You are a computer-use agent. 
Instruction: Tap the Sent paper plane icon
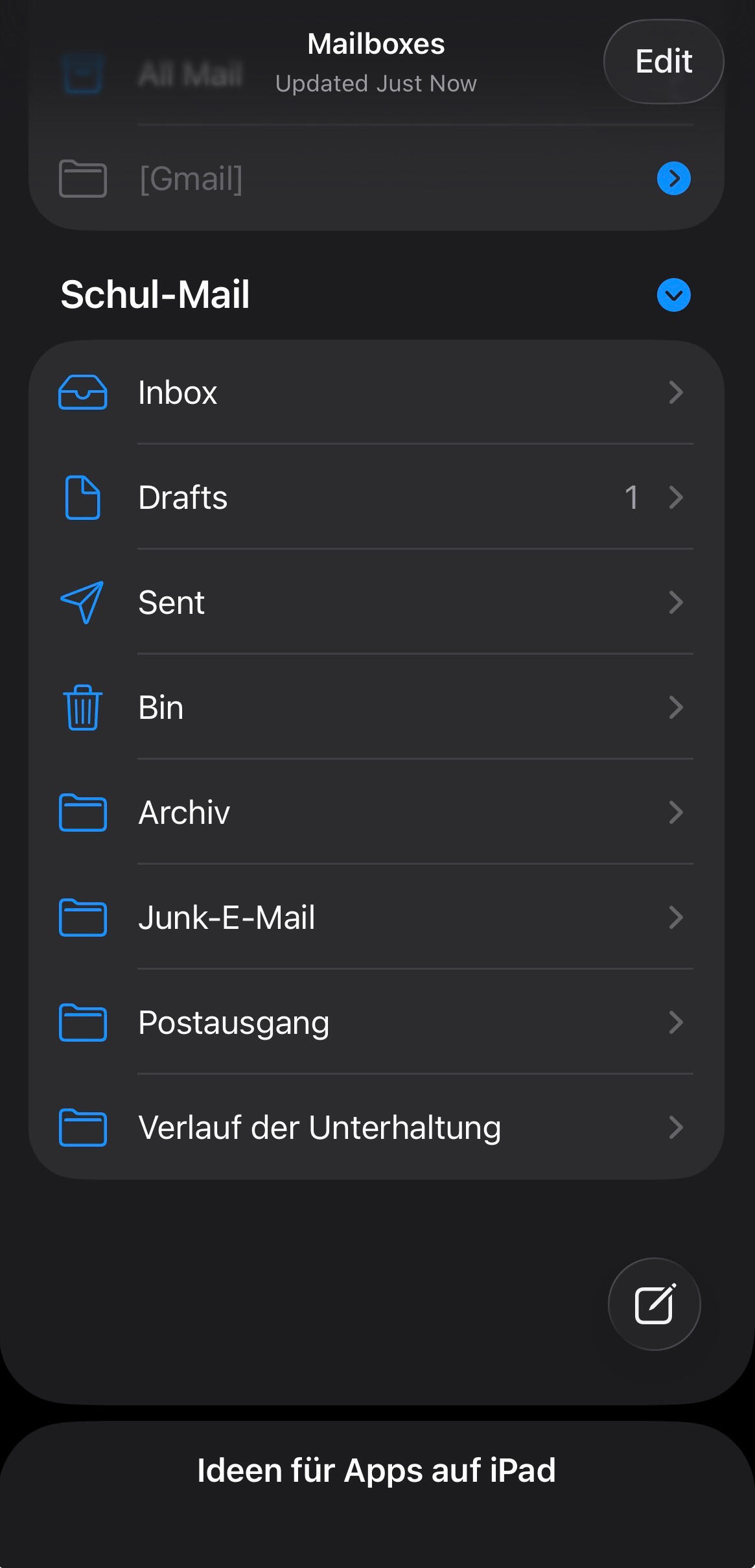coord(82,603)
